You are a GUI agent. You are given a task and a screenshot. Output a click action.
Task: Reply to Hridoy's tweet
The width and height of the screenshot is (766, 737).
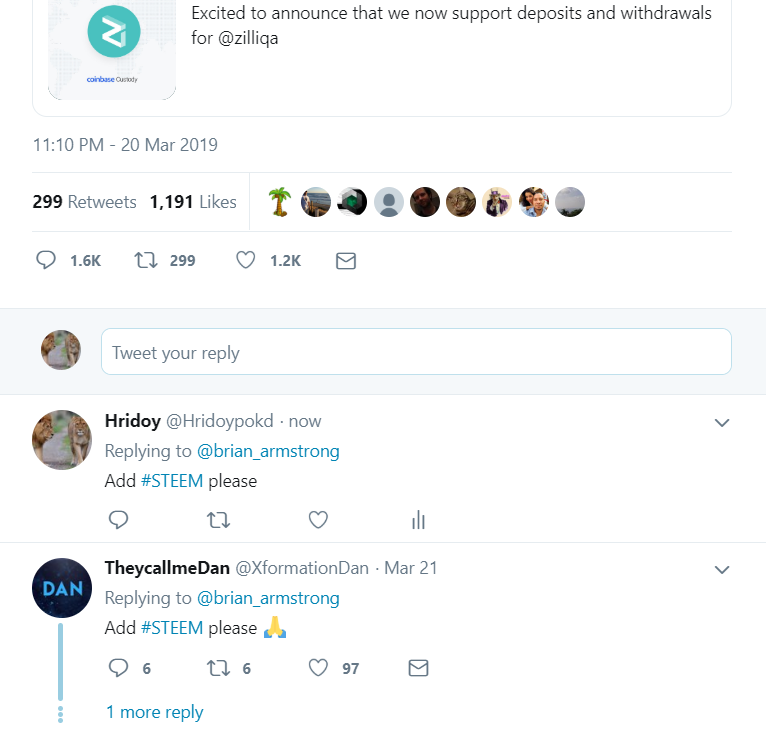[118, 520]
